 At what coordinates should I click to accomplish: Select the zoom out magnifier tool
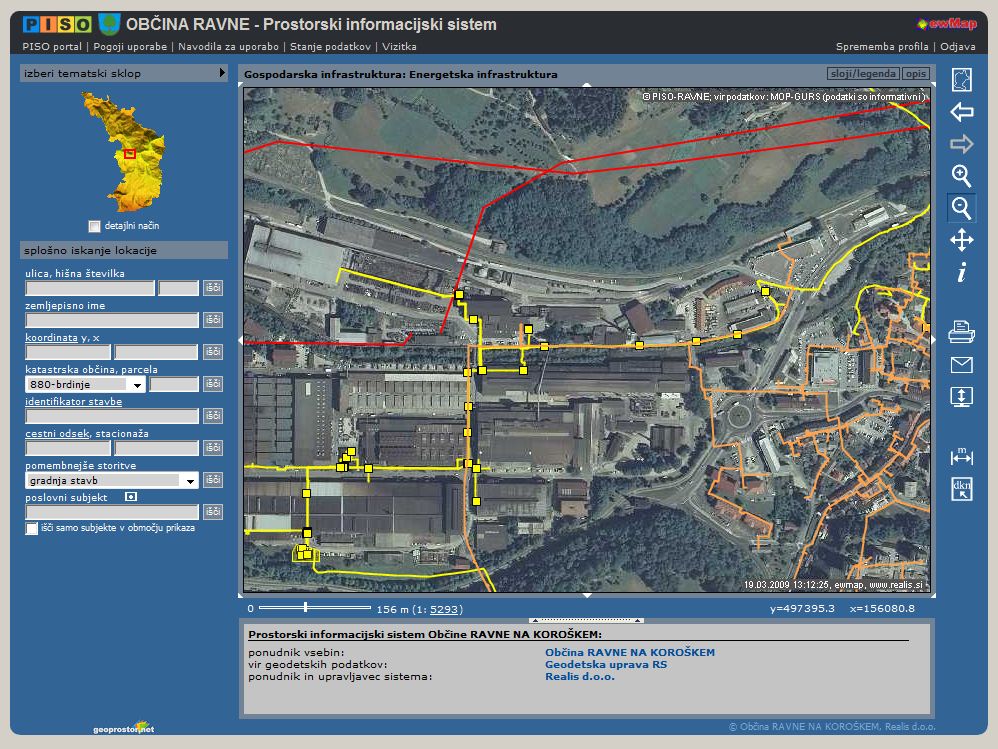pyautogui.click(x=961, y=208)
